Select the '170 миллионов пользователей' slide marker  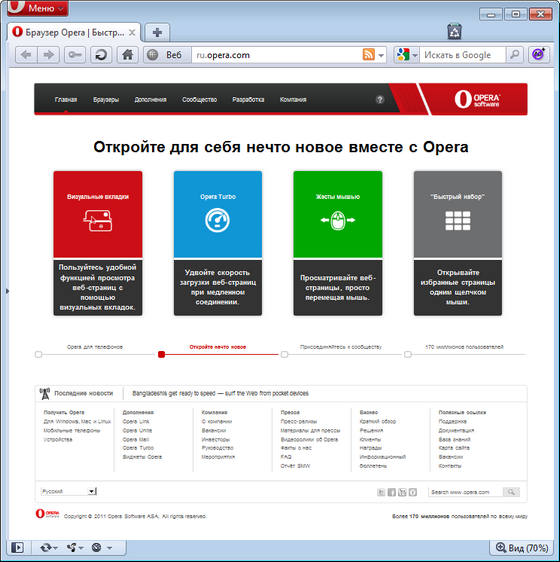(408, 354)
